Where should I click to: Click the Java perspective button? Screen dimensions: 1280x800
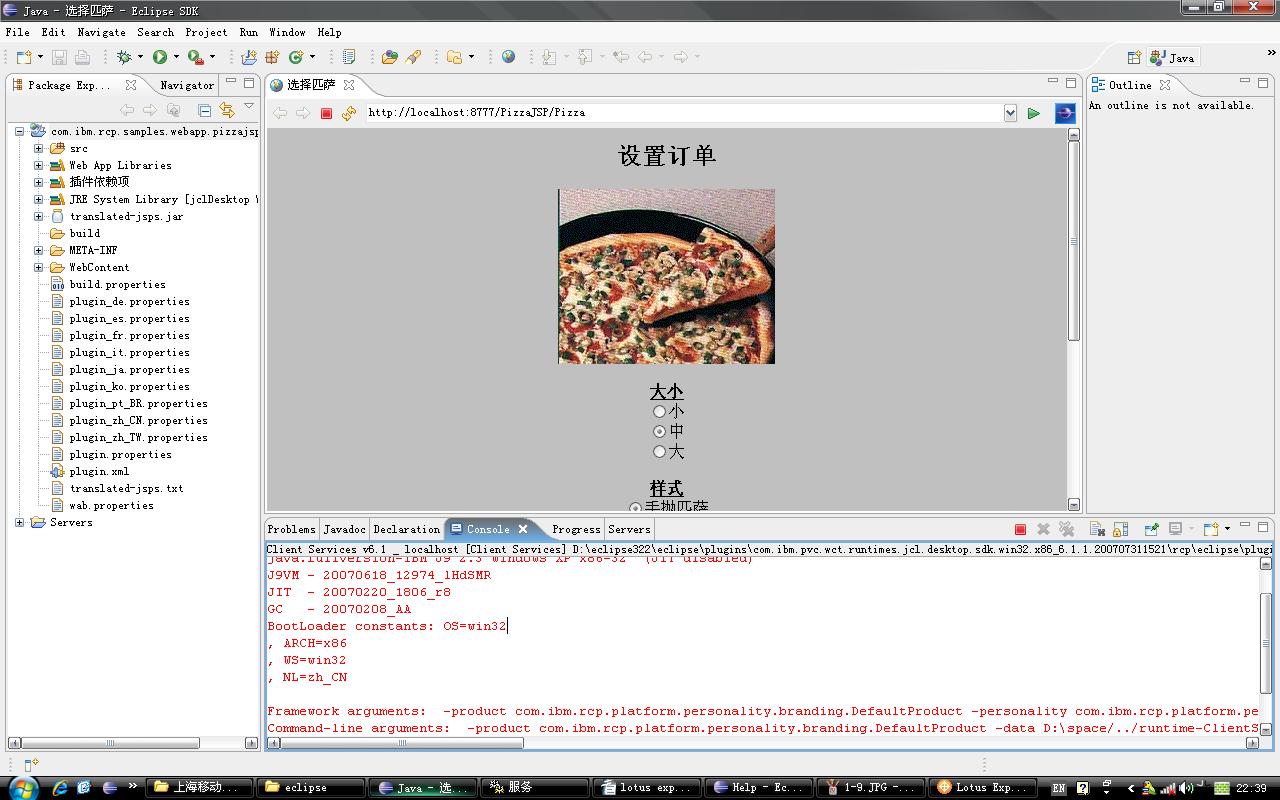[1173, 58]
